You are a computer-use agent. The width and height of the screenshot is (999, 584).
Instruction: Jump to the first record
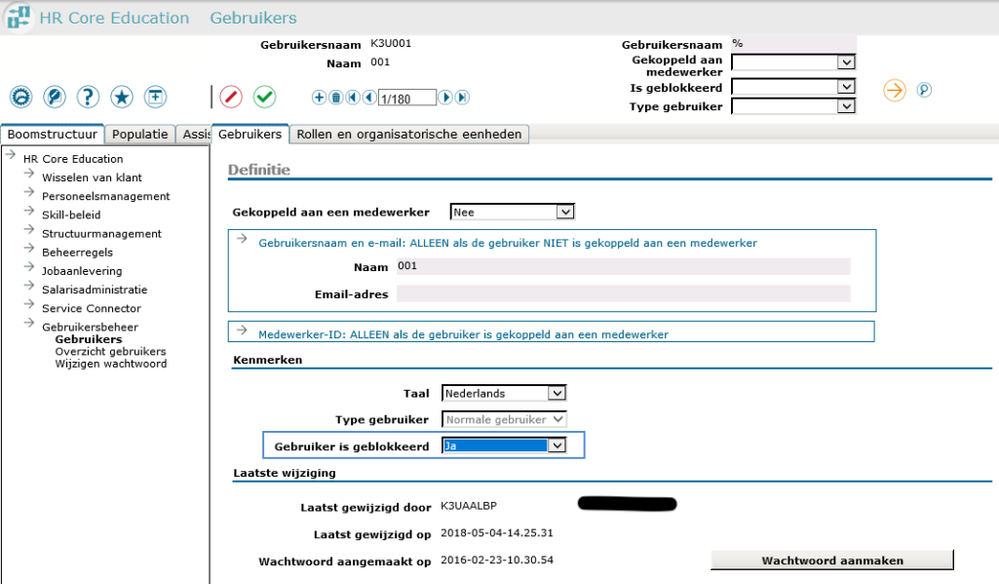353,97
